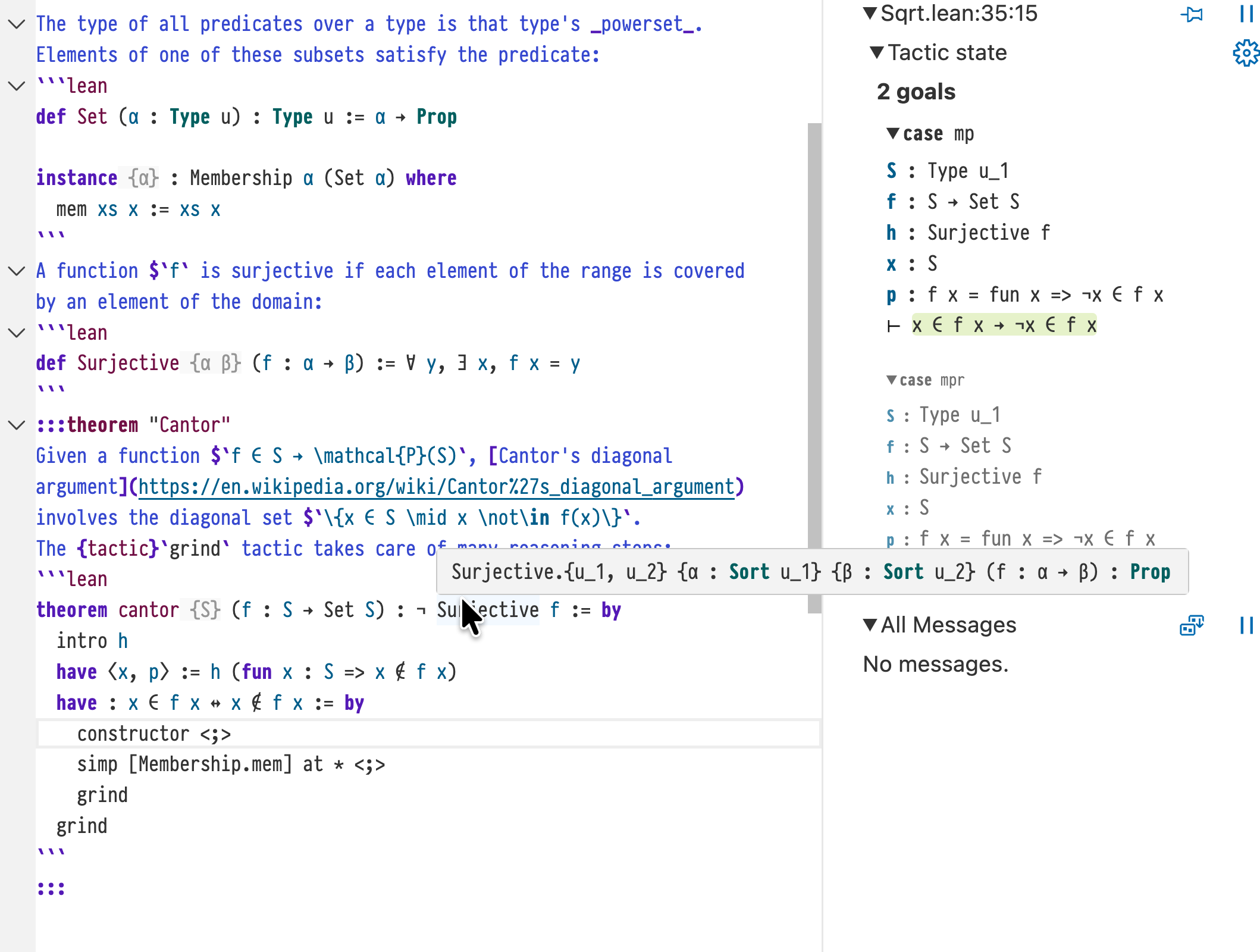Click the editor vertical scrollbar thumb
The image size is (1260, 952).
click(814, 368)
